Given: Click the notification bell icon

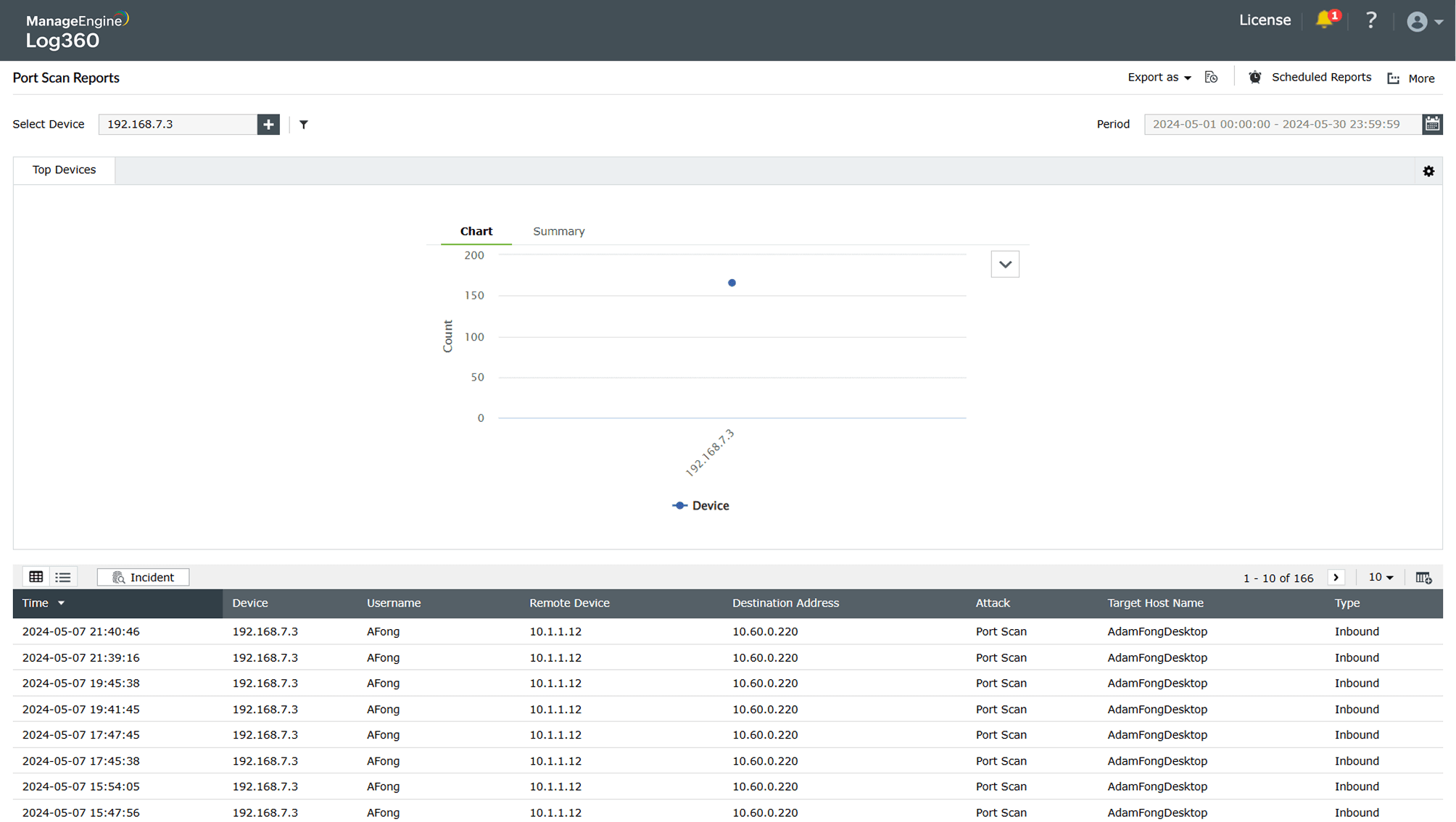Looking at the screenshot, I should tap(1324, 20).
